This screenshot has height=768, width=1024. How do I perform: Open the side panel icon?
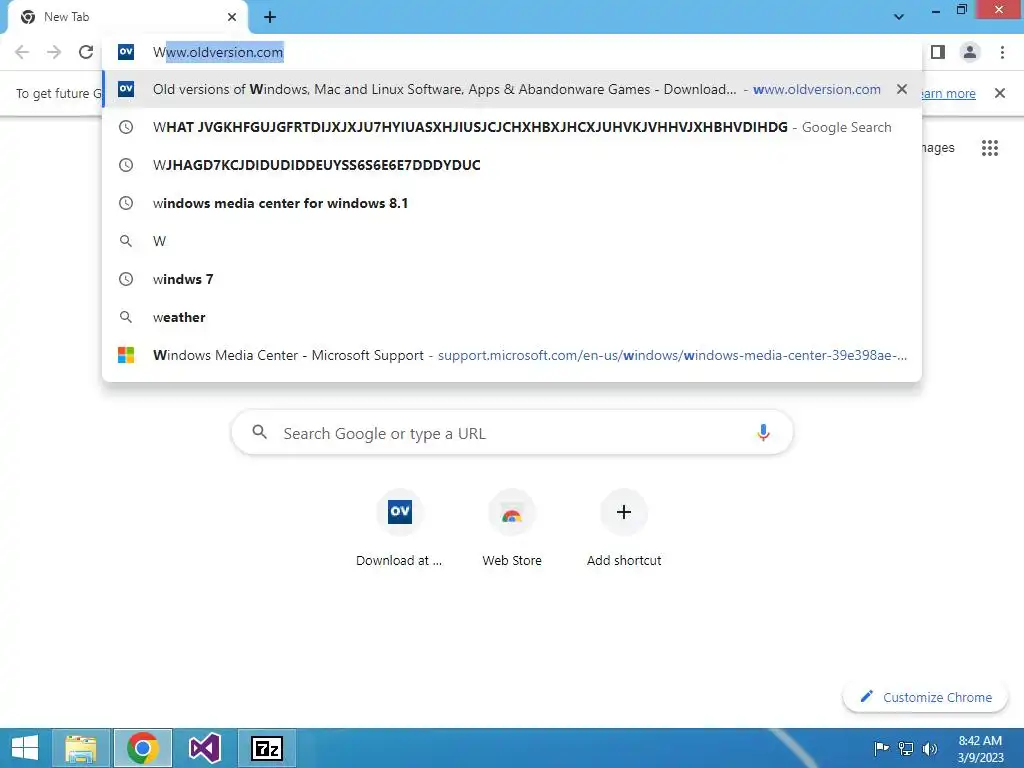938,52
